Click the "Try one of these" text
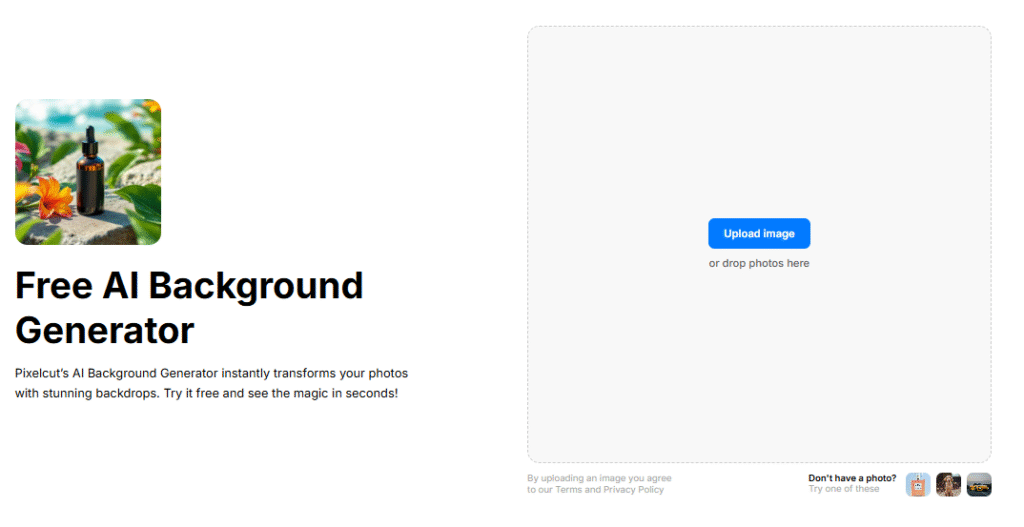Screen dimensions: 1024x527 844,489
